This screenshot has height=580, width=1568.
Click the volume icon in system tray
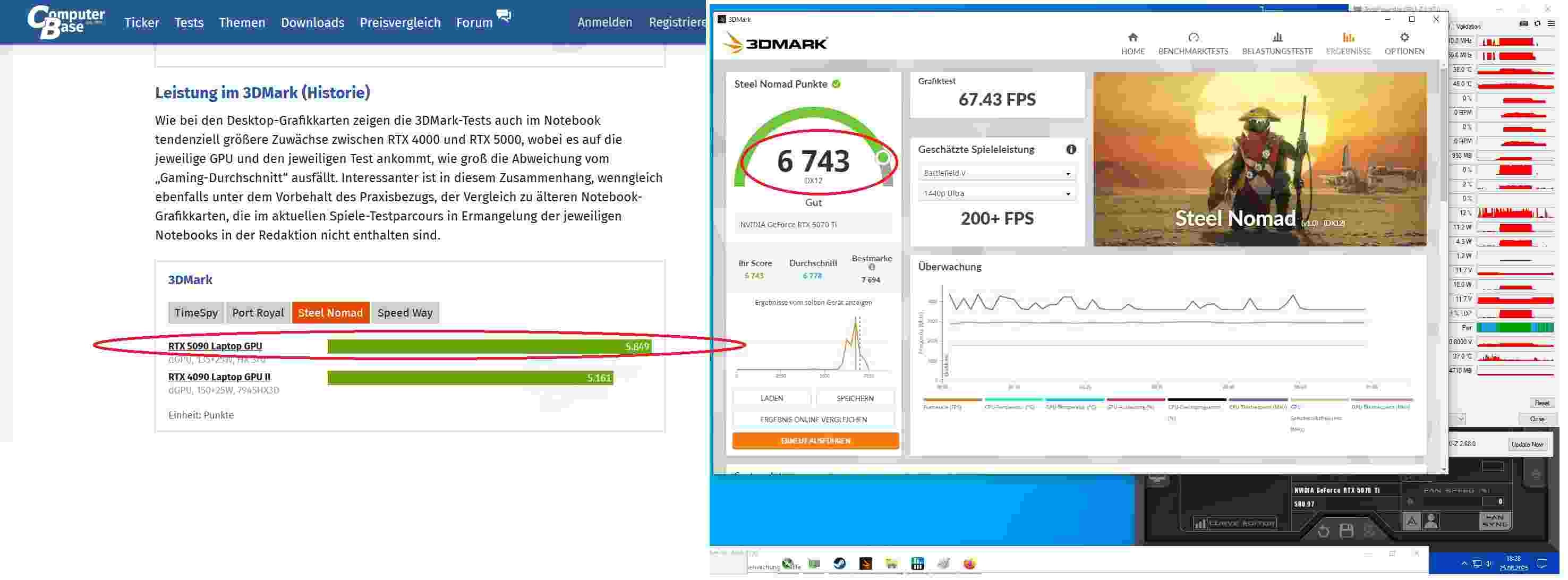click(x=1488, y=564)
